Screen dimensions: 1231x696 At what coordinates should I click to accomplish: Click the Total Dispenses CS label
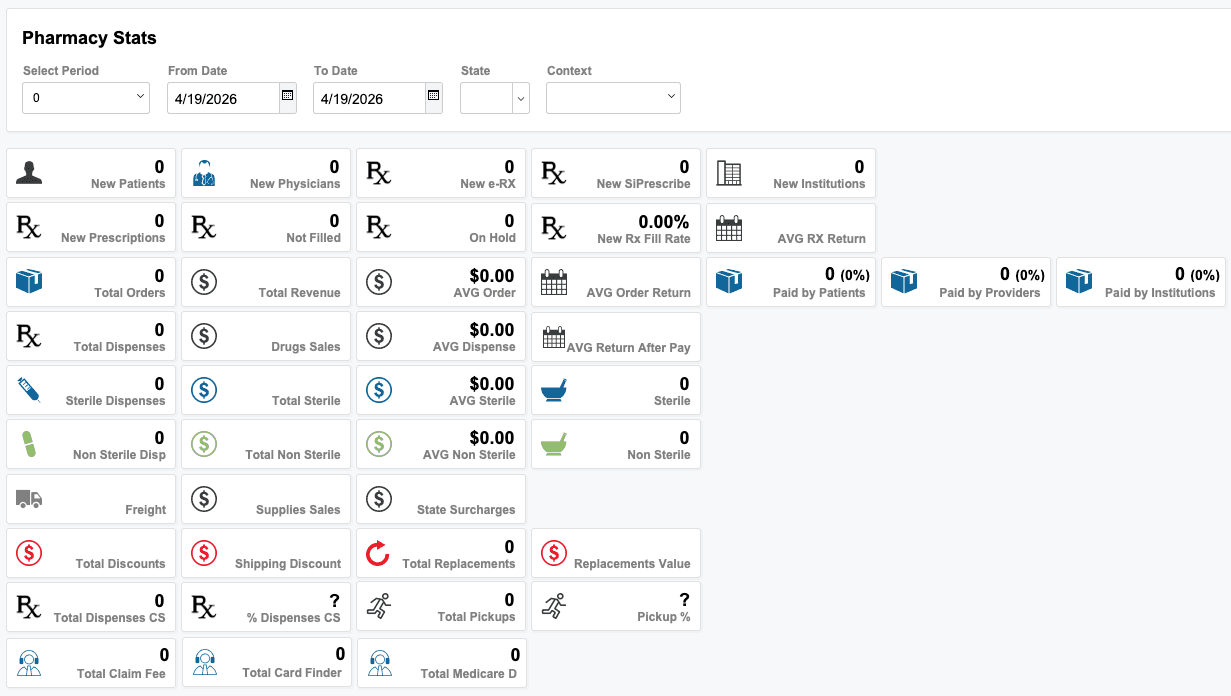(x=110, y=618)
